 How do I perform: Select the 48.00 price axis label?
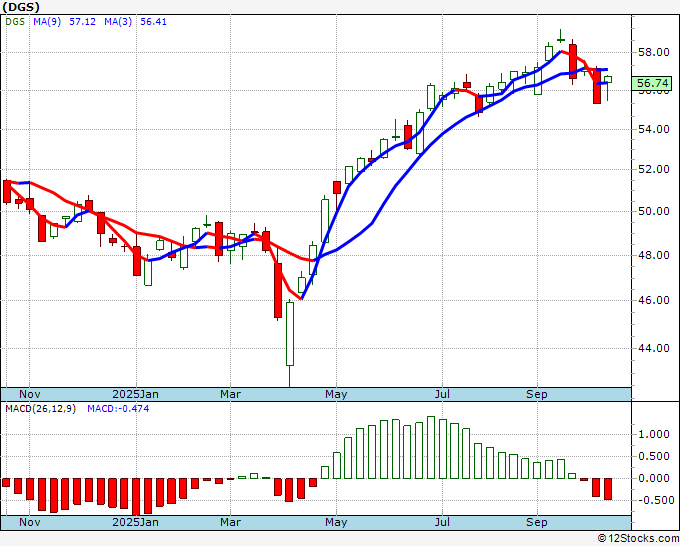(654, 255)
